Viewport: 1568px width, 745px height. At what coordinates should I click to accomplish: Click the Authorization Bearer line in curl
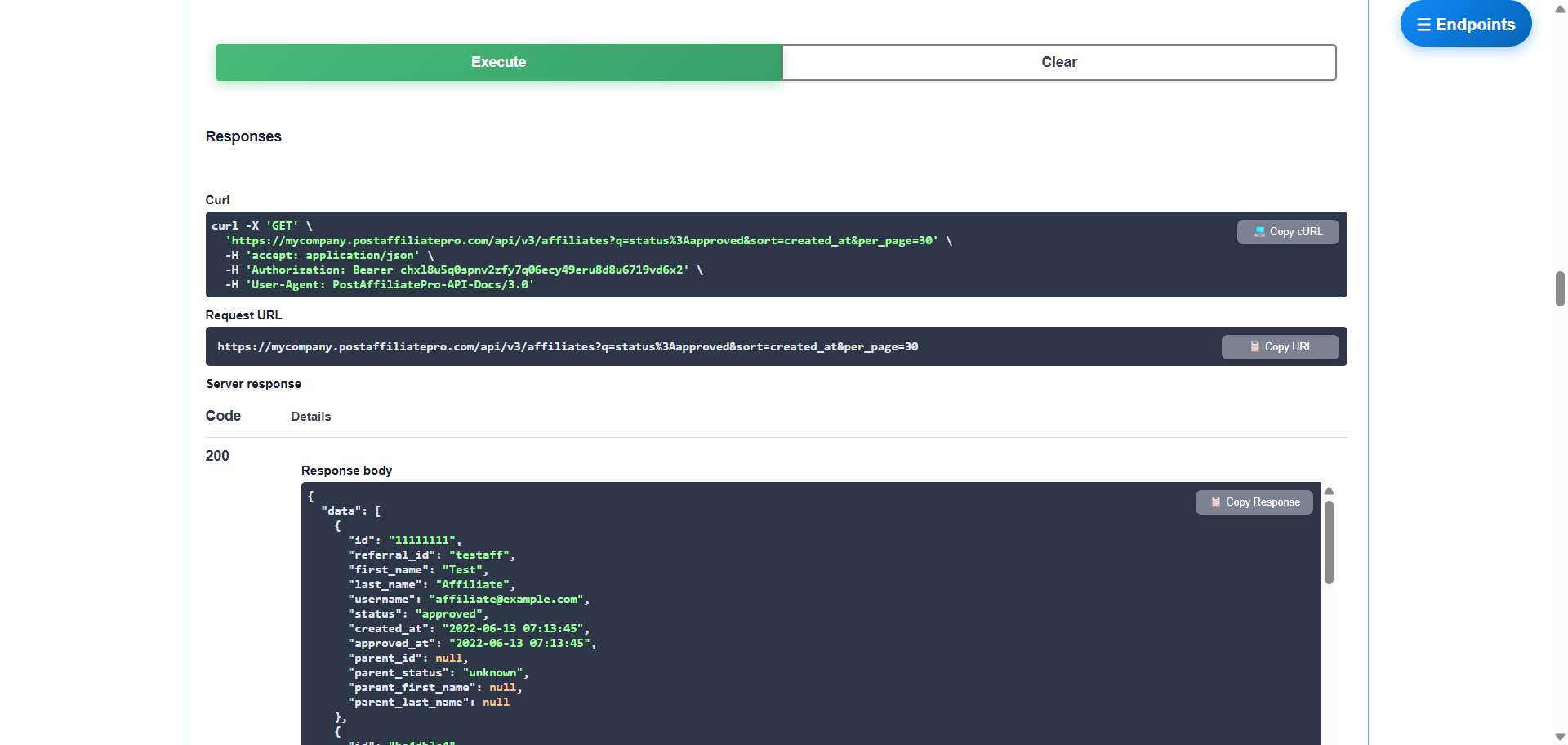coord(469,270)
